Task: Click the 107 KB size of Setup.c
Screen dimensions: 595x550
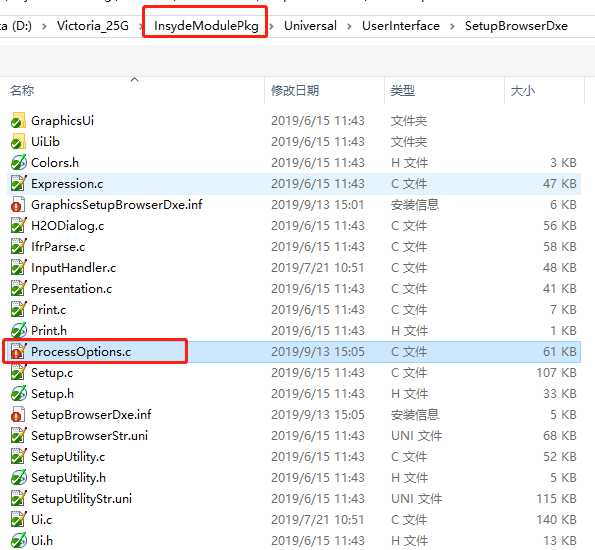Action: (556, 373)
